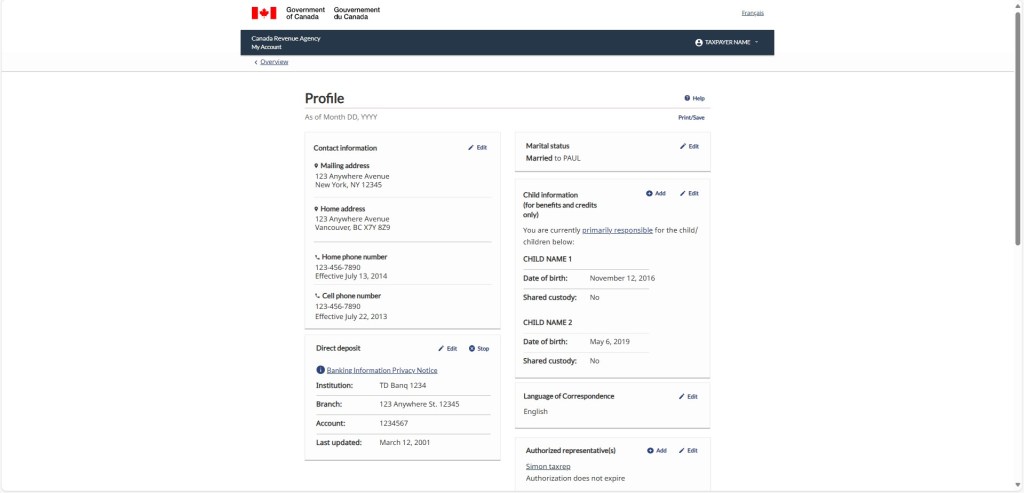This screenshot has height=493, width=1024.
Task: Edit the Contact information section
Action: [477, 147]
